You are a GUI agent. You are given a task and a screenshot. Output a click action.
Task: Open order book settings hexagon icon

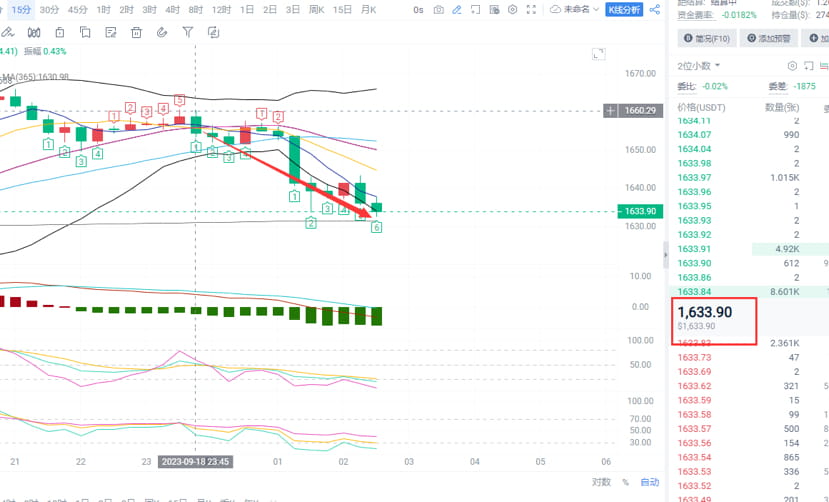[x=792, y=66]
